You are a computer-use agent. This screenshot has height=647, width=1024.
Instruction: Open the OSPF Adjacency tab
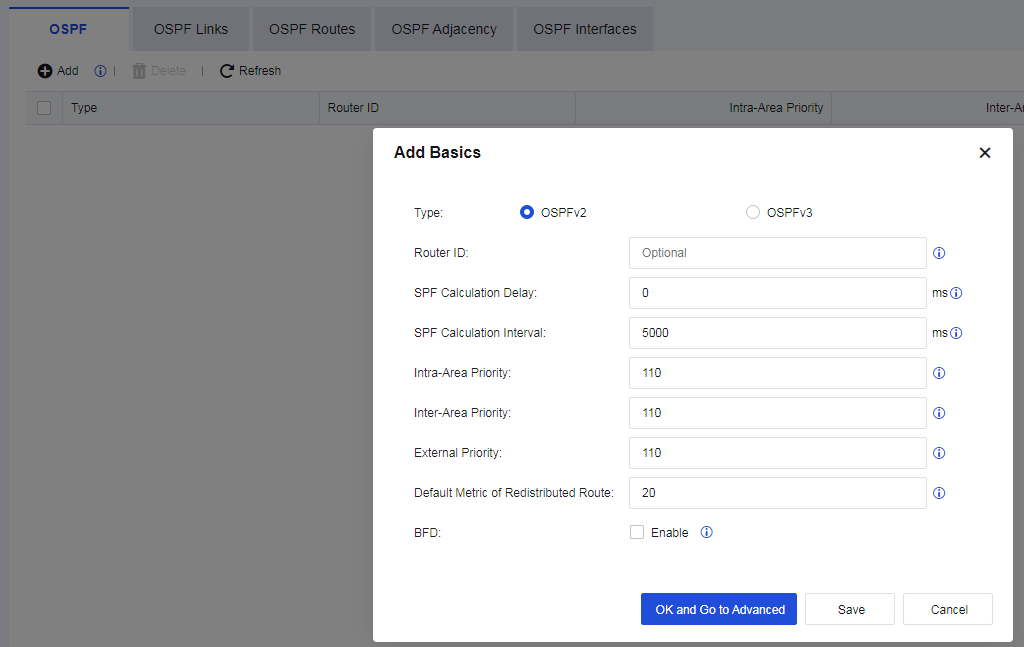click(444, 29)
